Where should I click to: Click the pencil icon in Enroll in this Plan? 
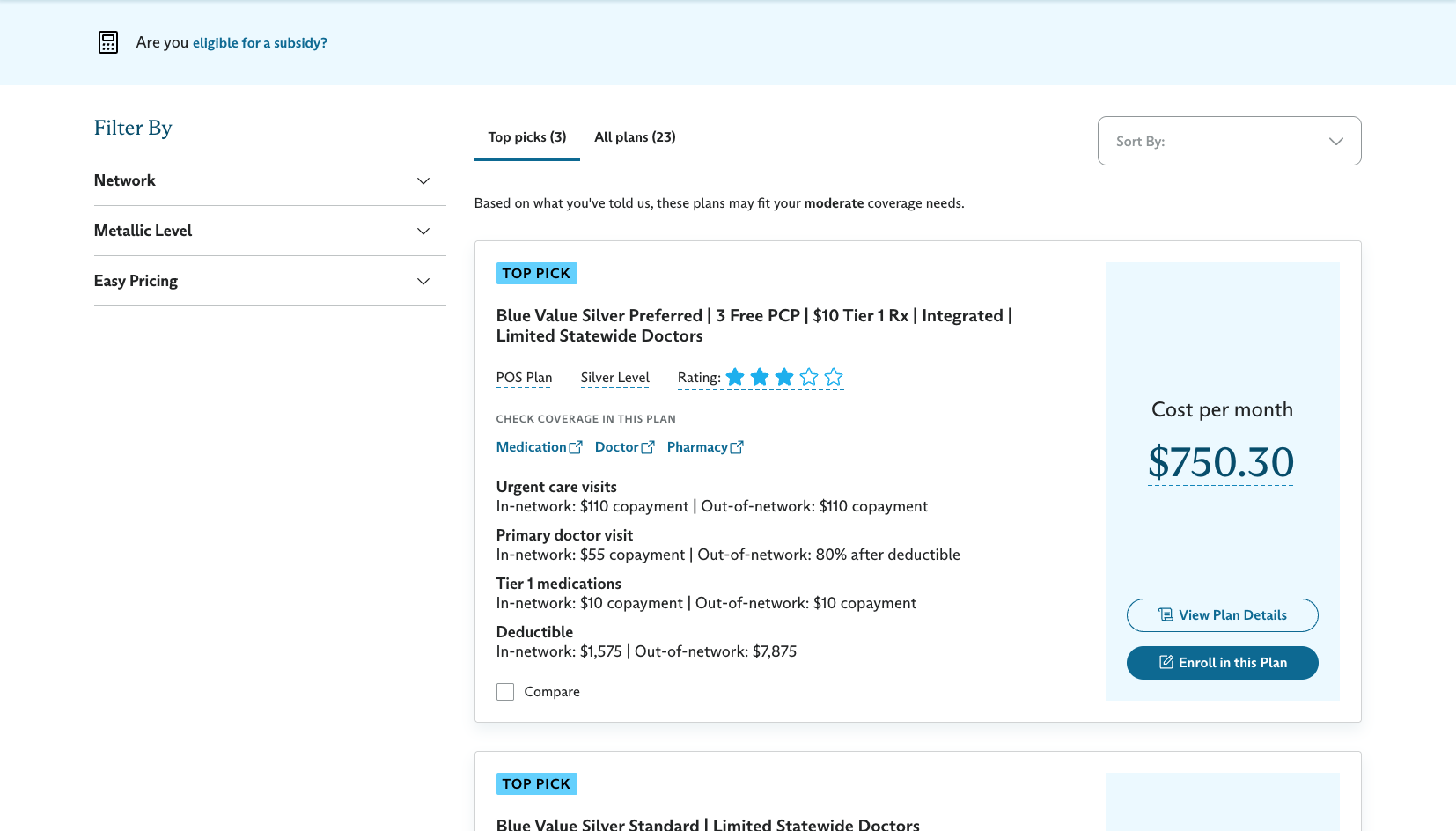tap(1166, 662)
